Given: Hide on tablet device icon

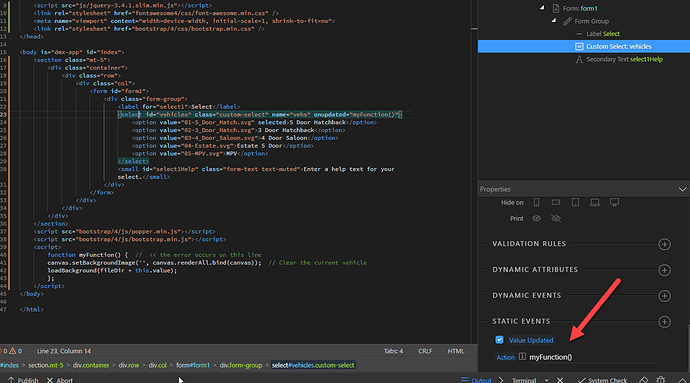Looking at the screenshot, I should 575,203.
